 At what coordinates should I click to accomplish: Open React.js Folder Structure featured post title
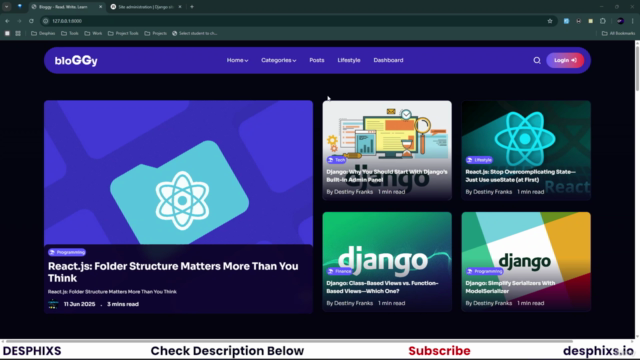[173, 272]
